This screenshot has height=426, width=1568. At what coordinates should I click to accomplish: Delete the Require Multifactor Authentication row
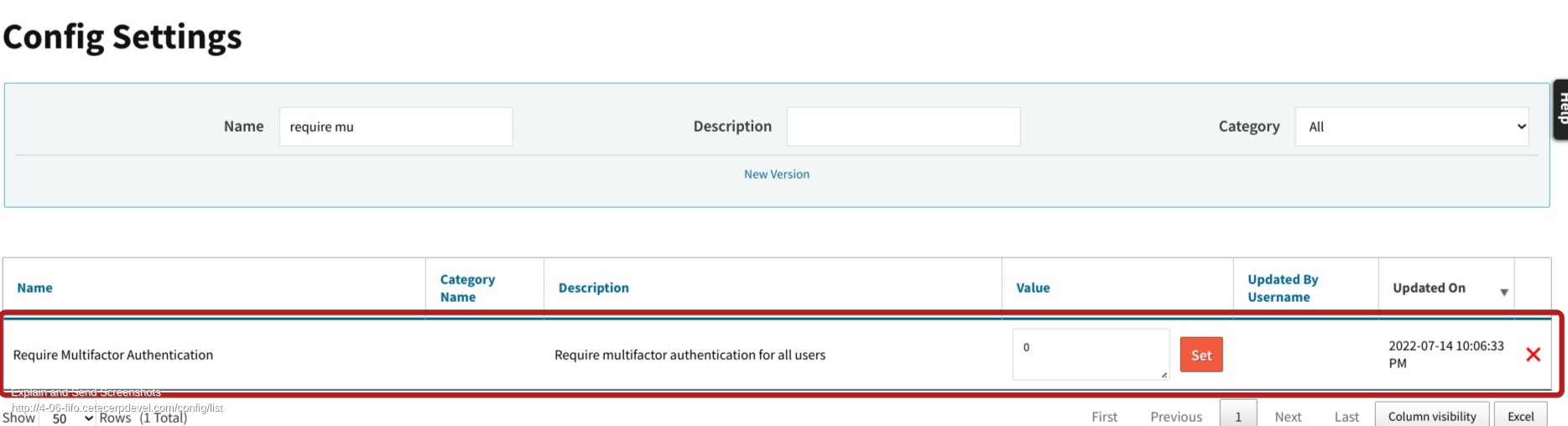[x=1533, y=355]
